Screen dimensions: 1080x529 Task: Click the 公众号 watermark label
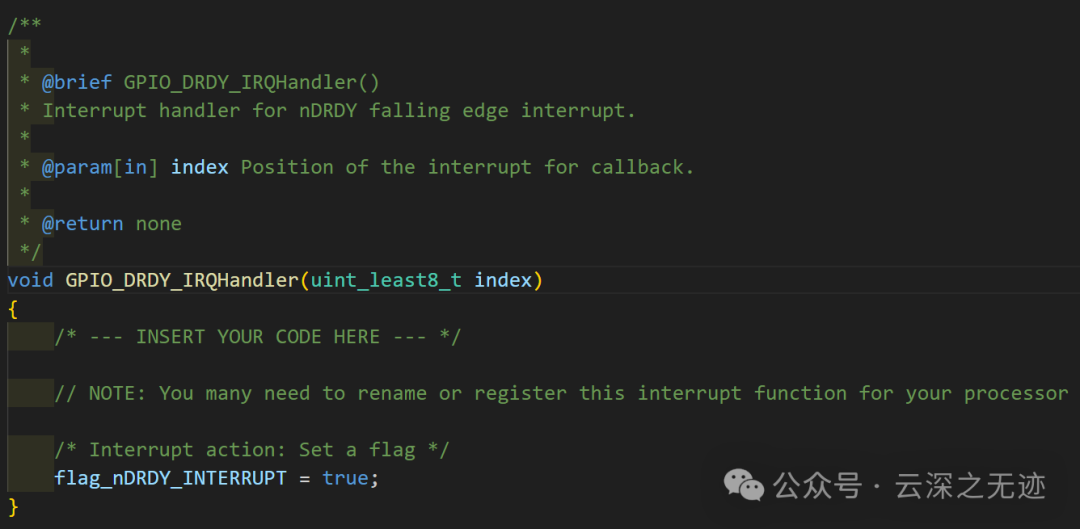click(817, 487)
